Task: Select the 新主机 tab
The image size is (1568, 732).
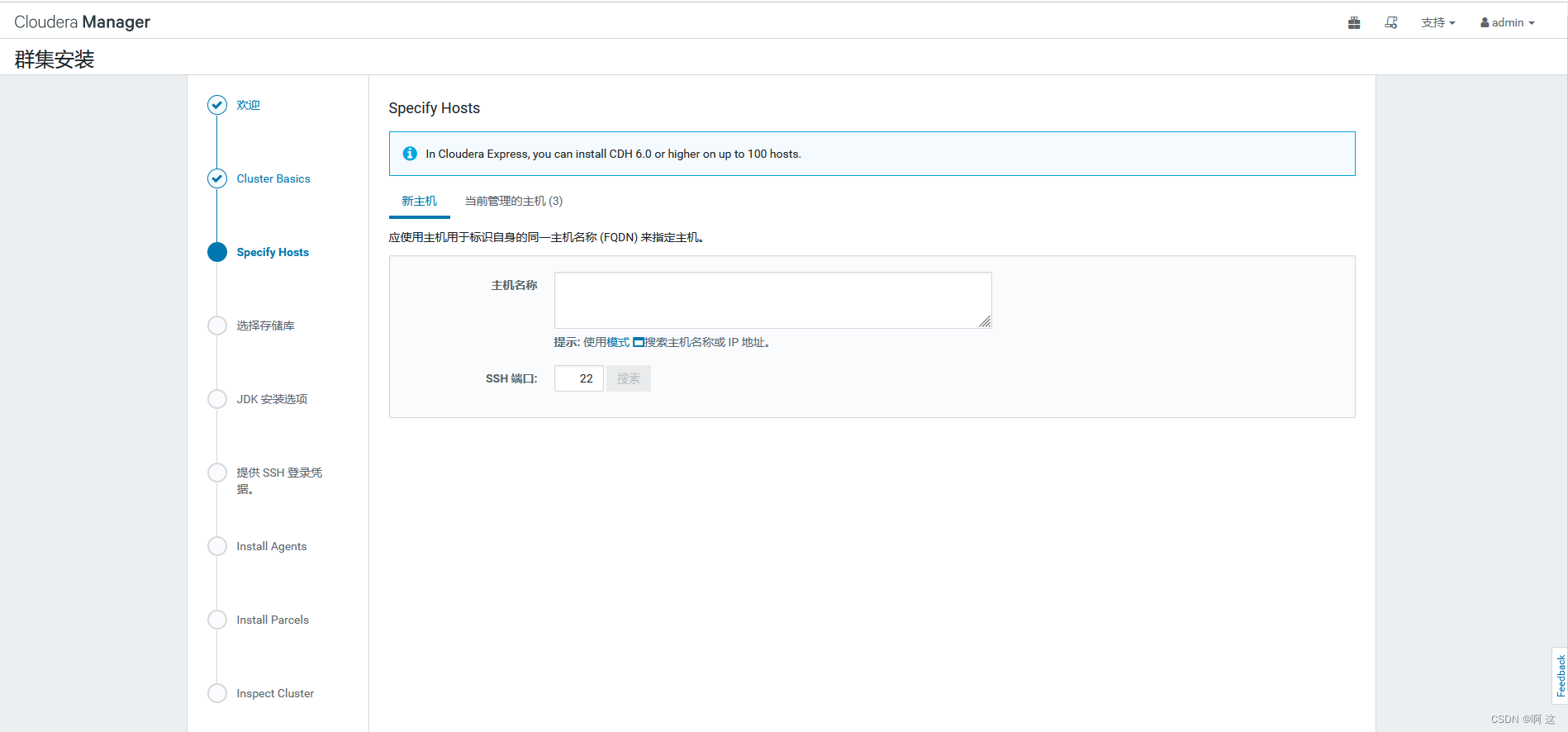Action: [419, 201]
